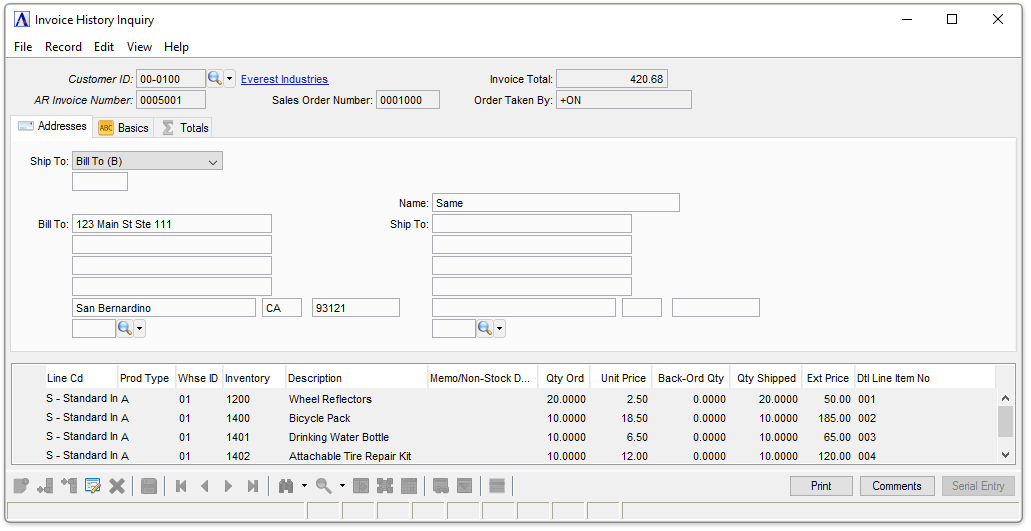The height and width of the screenshot is (531, 1031).
Task: Open the Everest Industries customer link
Action: [x=284, y=79]
